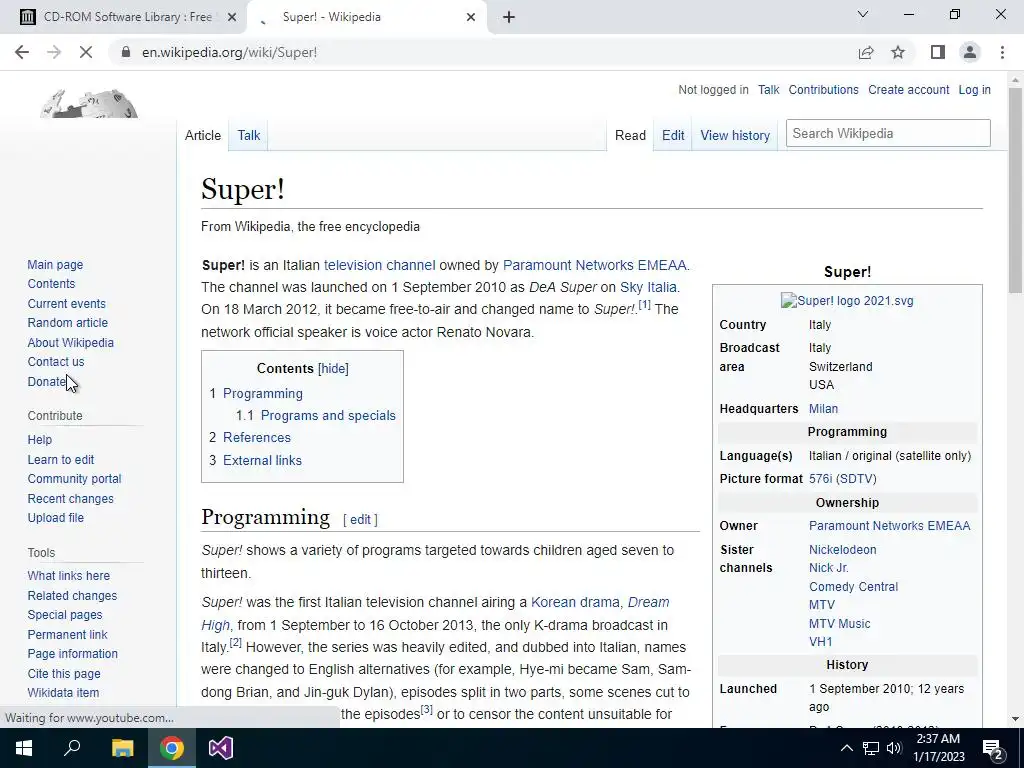Hide the Contents box

[x=333, y=368]
